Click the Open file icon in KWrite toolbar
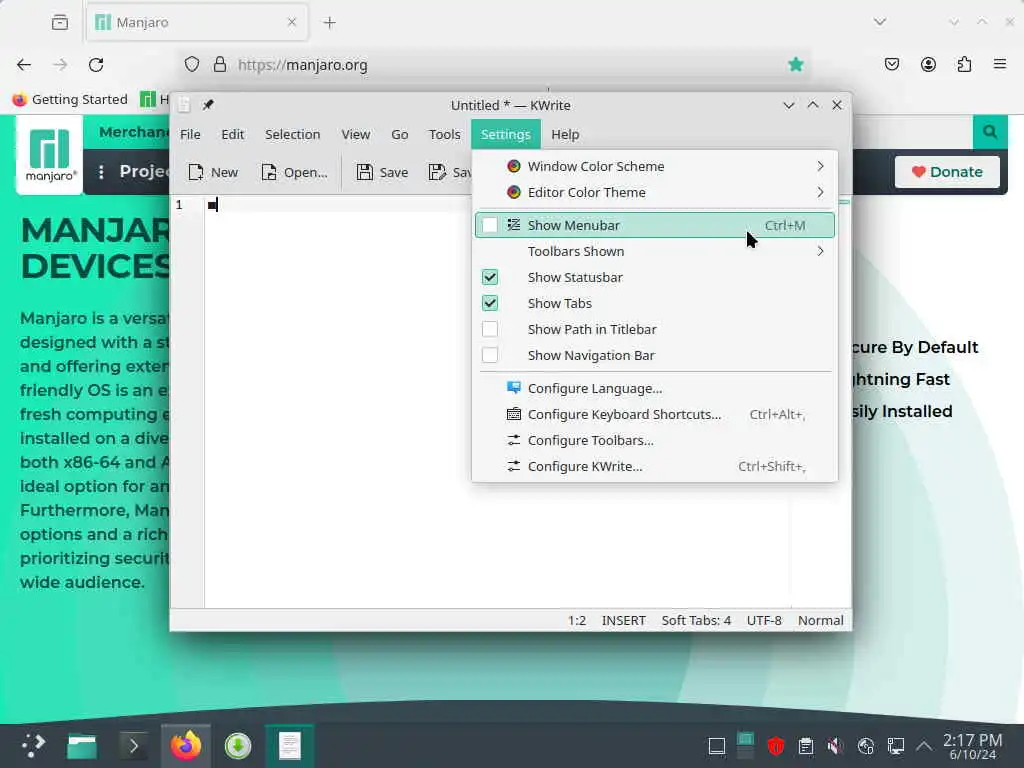Image resolution: width=1024 pixels, height=768 pixels. tap(268, 172)
